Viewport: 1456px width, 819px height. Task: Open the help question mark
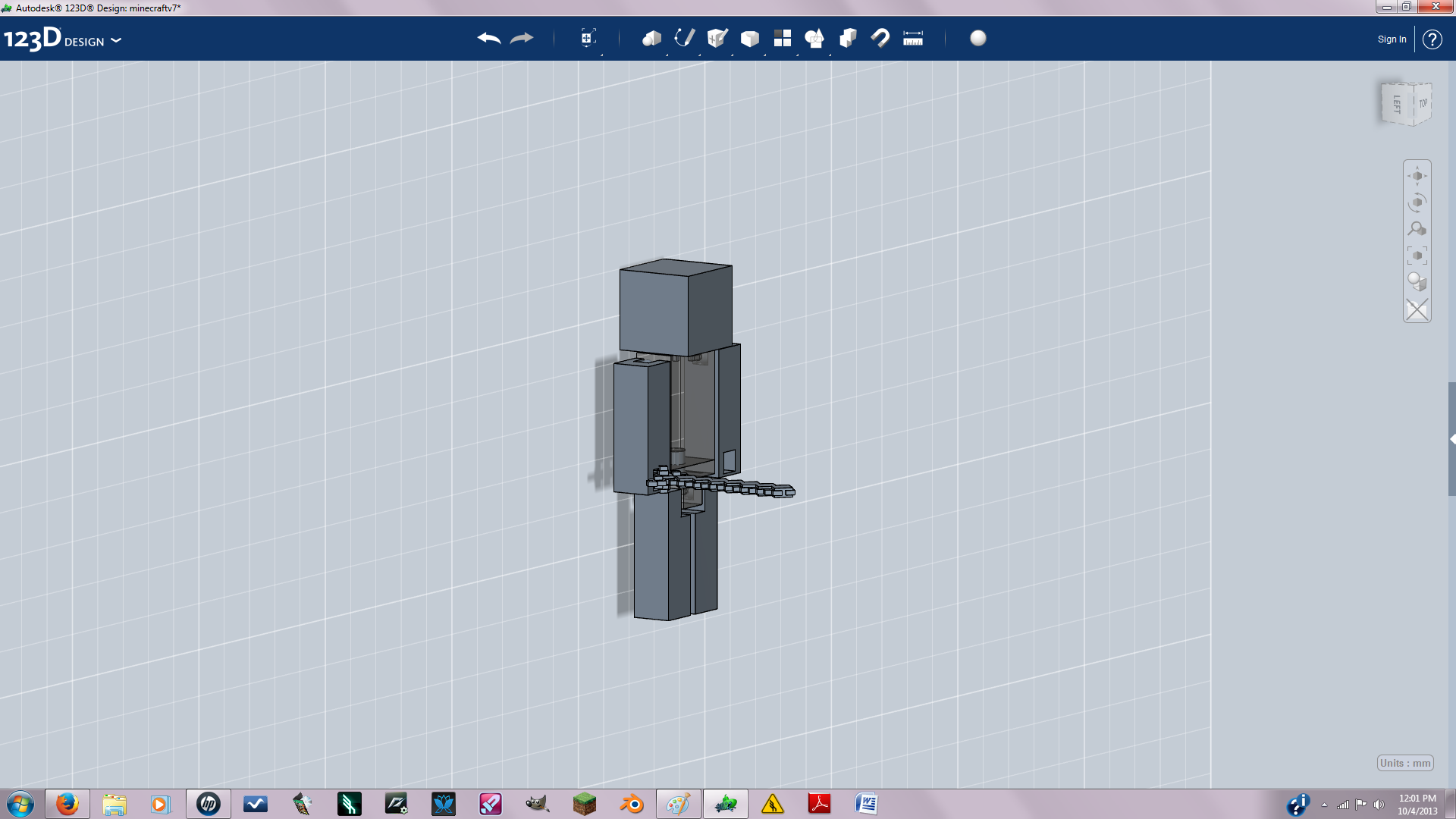pos(1432,39)
